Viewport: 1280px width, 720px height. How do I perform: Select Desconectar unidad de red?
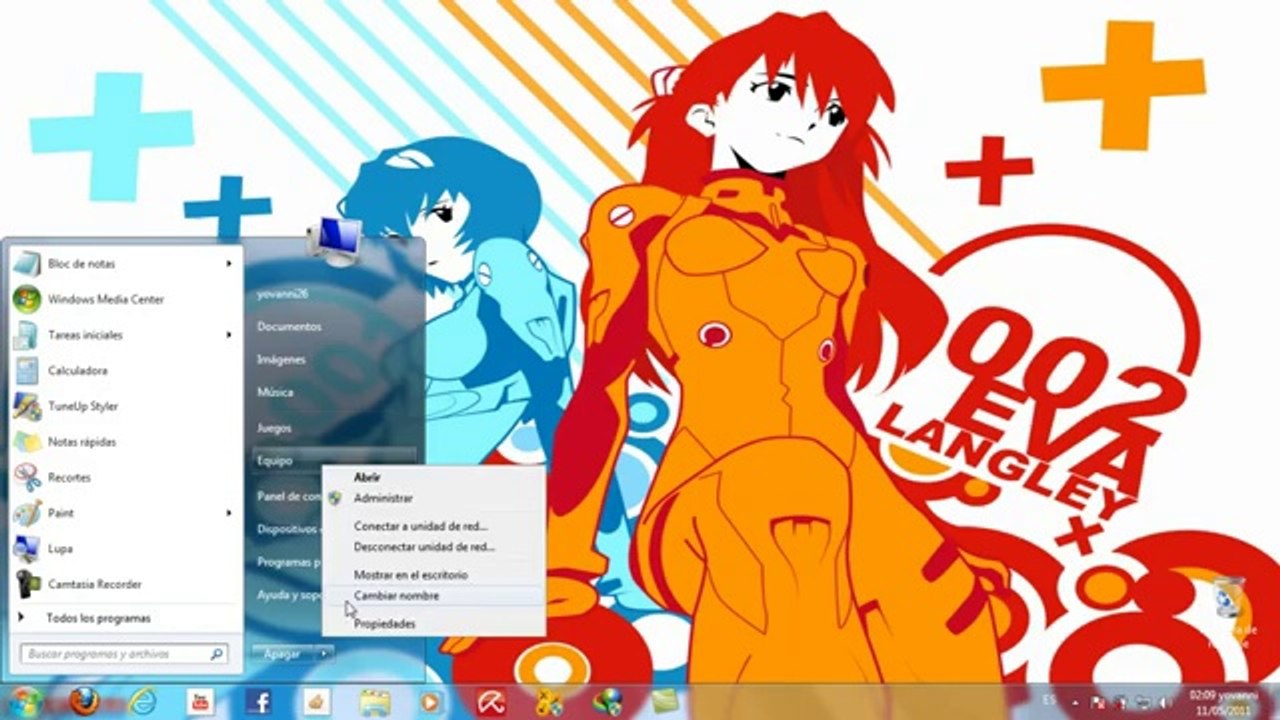tap(433, 547)
